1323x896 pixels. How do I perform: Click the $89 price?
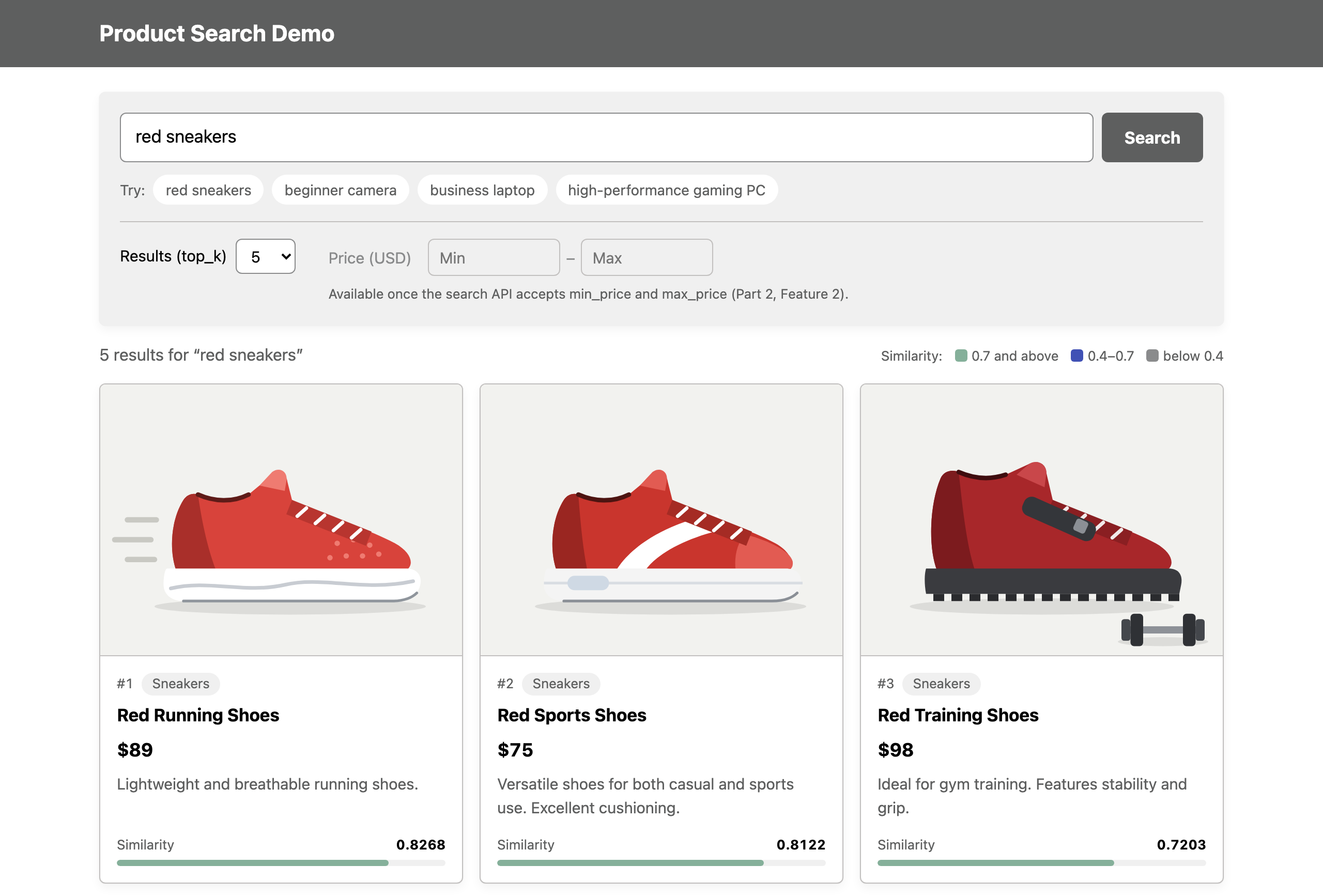[135, 750]
